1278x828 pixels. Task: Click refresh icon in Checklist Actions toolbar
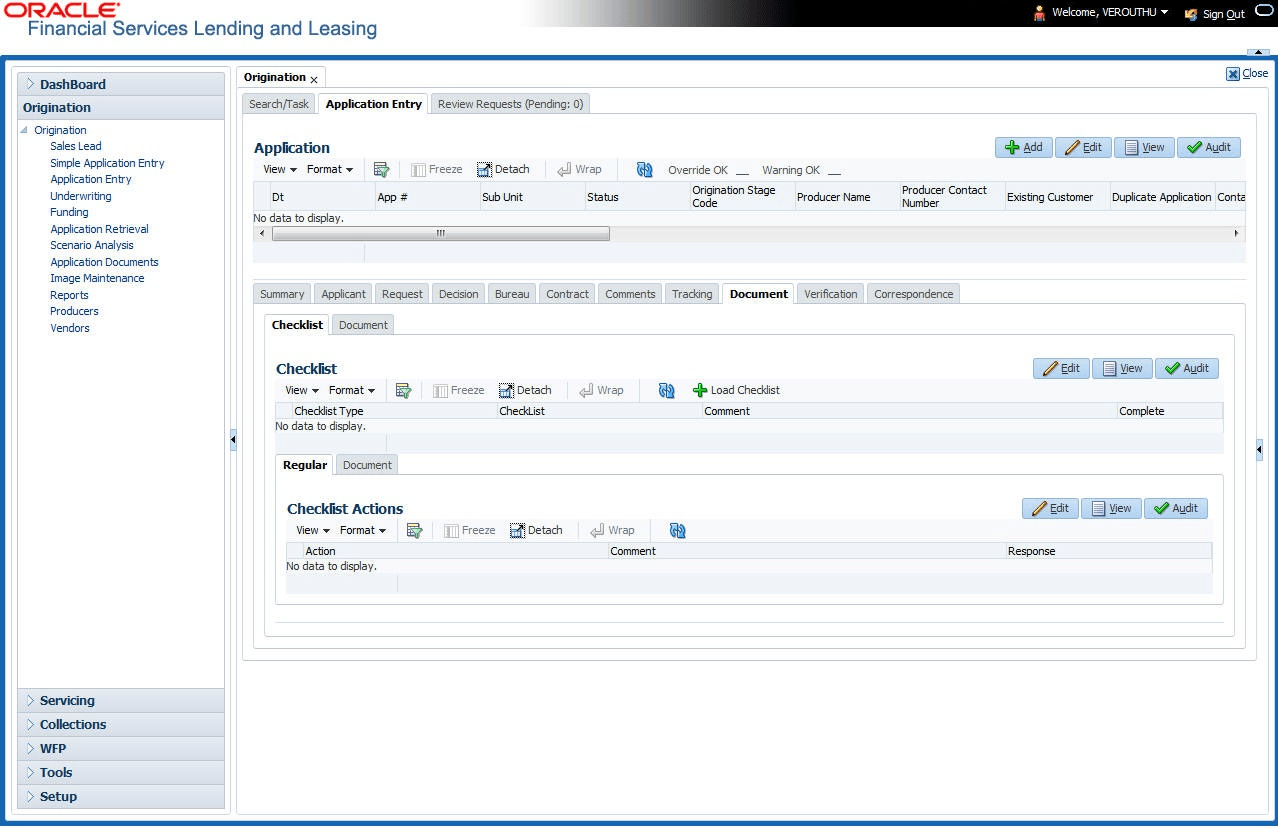coord(677,531)
